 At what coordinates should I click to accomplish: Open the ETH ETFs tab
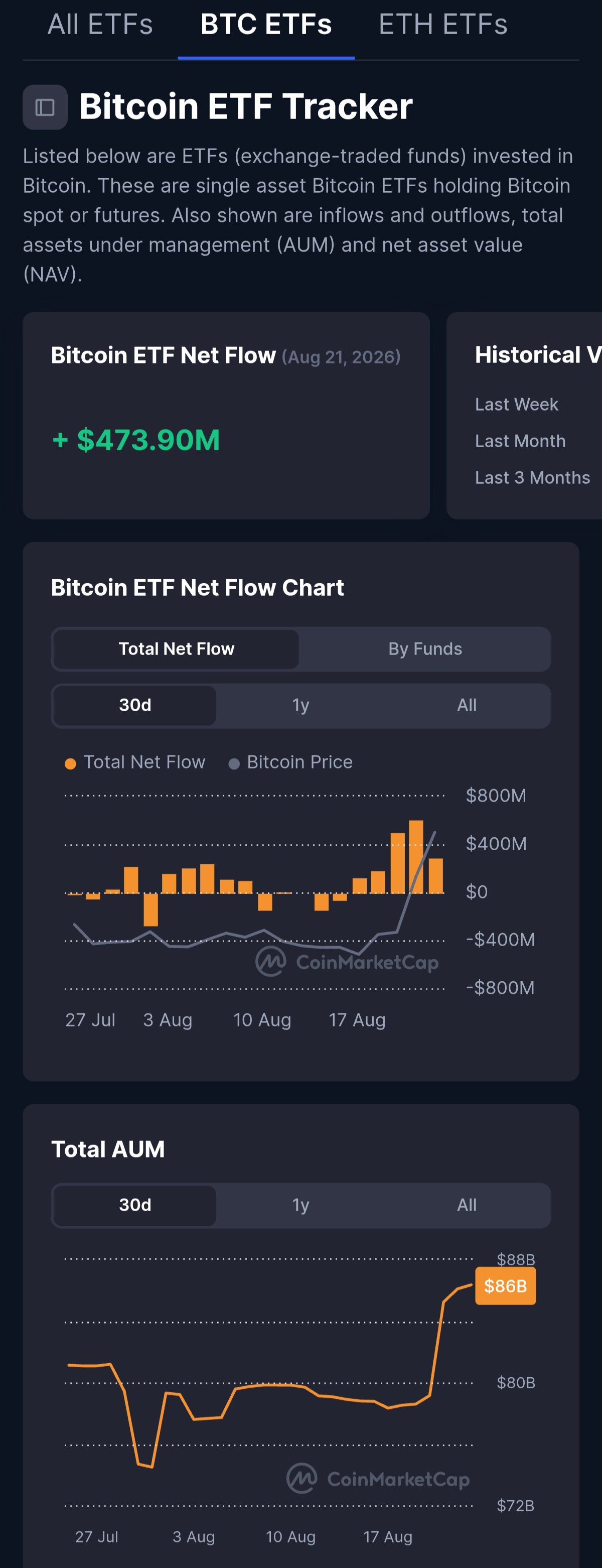442,25
